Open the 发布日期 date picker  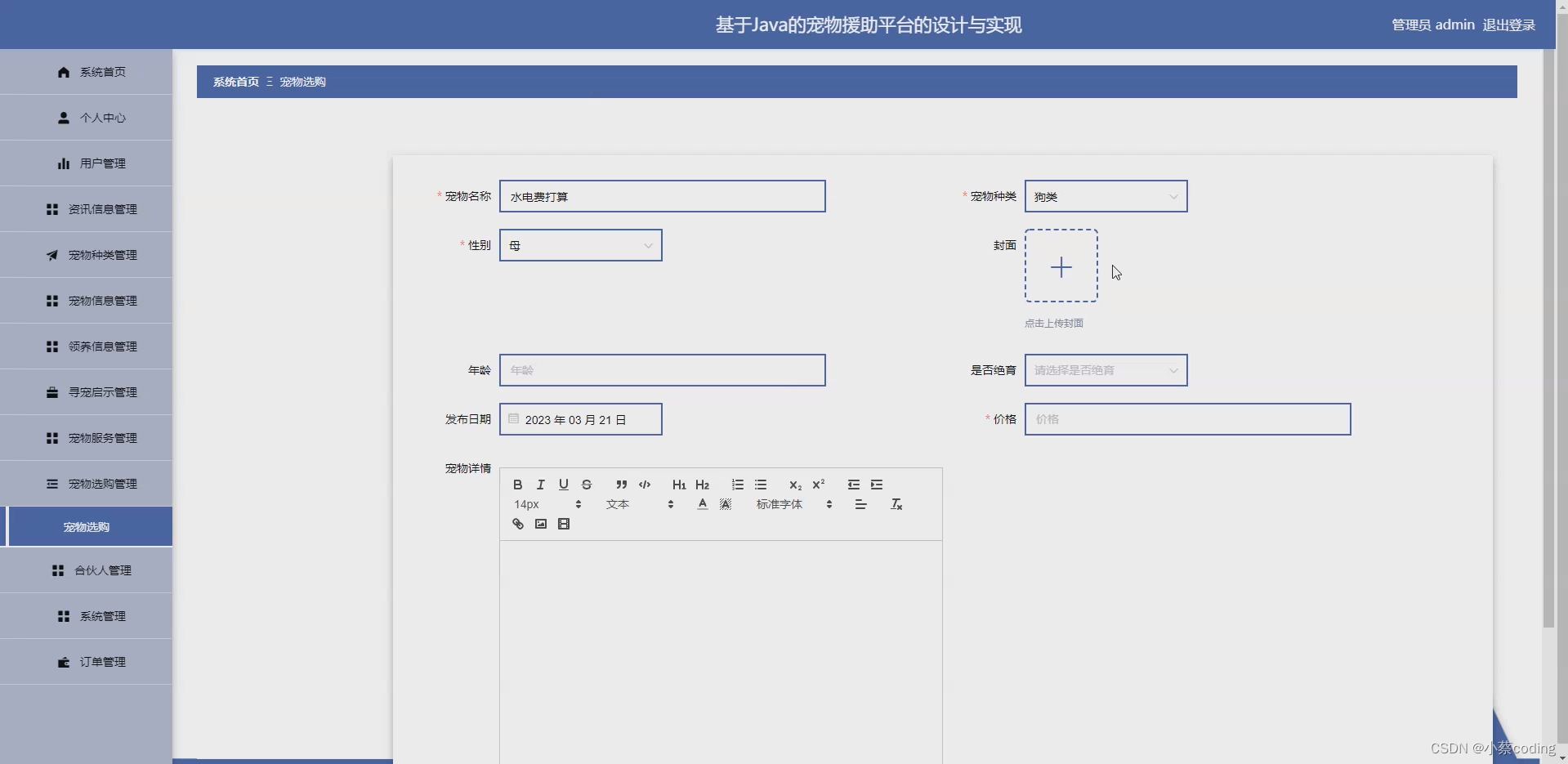(x=580, y=419)
